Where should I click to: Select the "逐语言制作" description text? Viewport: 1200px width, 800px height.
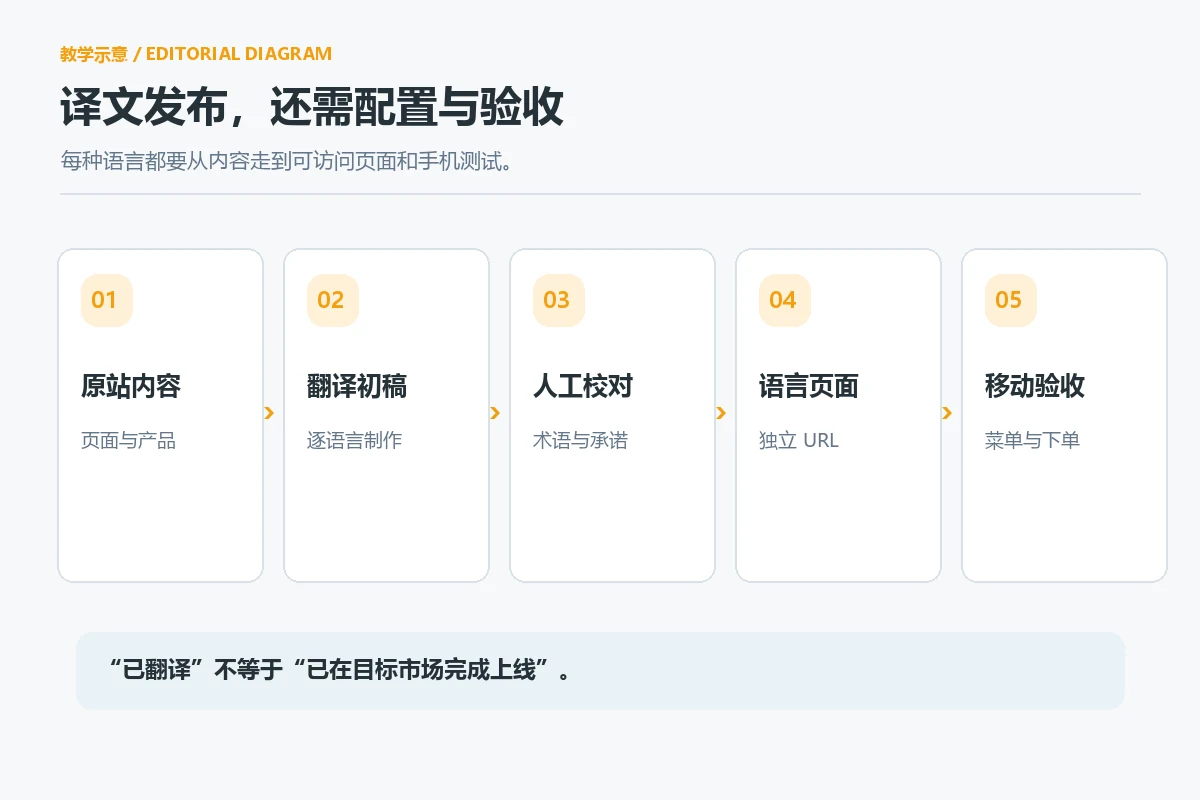[355, 440]
